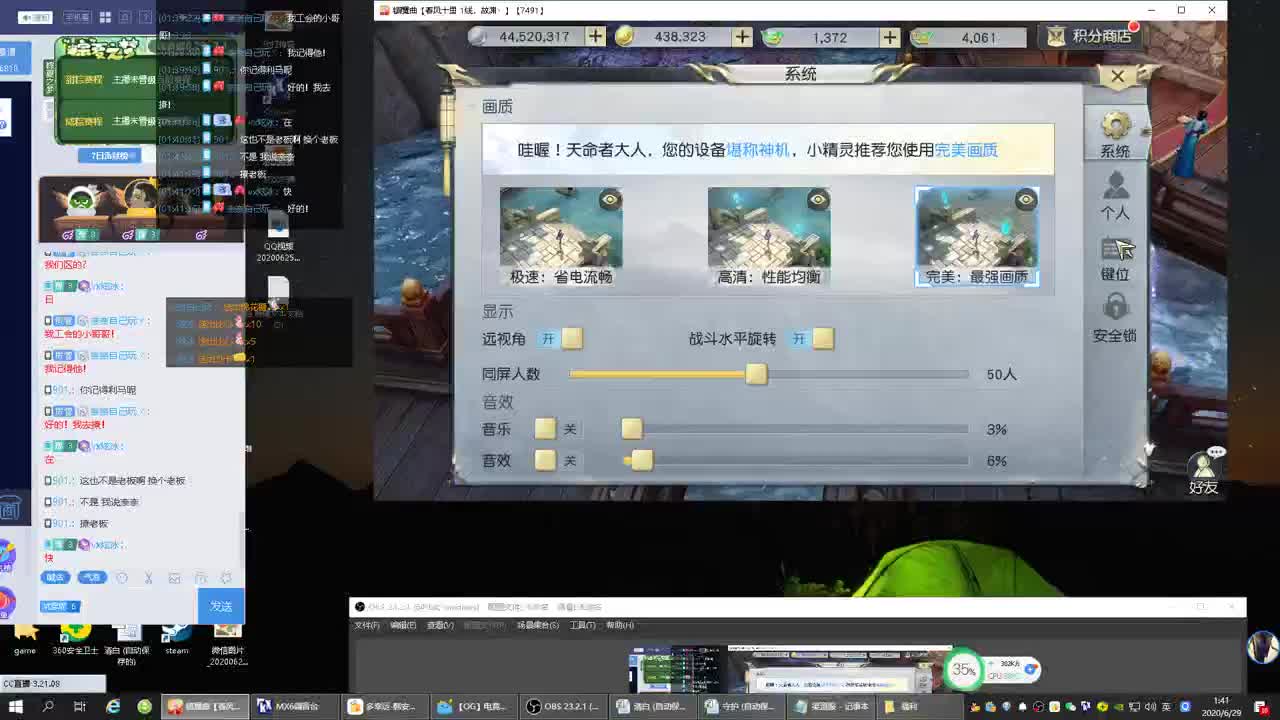Image resolution: width=1280 pixels, height=720 pixels.
Task: Open 编辑(E) menu in OBS
Action: click(403, 625)
